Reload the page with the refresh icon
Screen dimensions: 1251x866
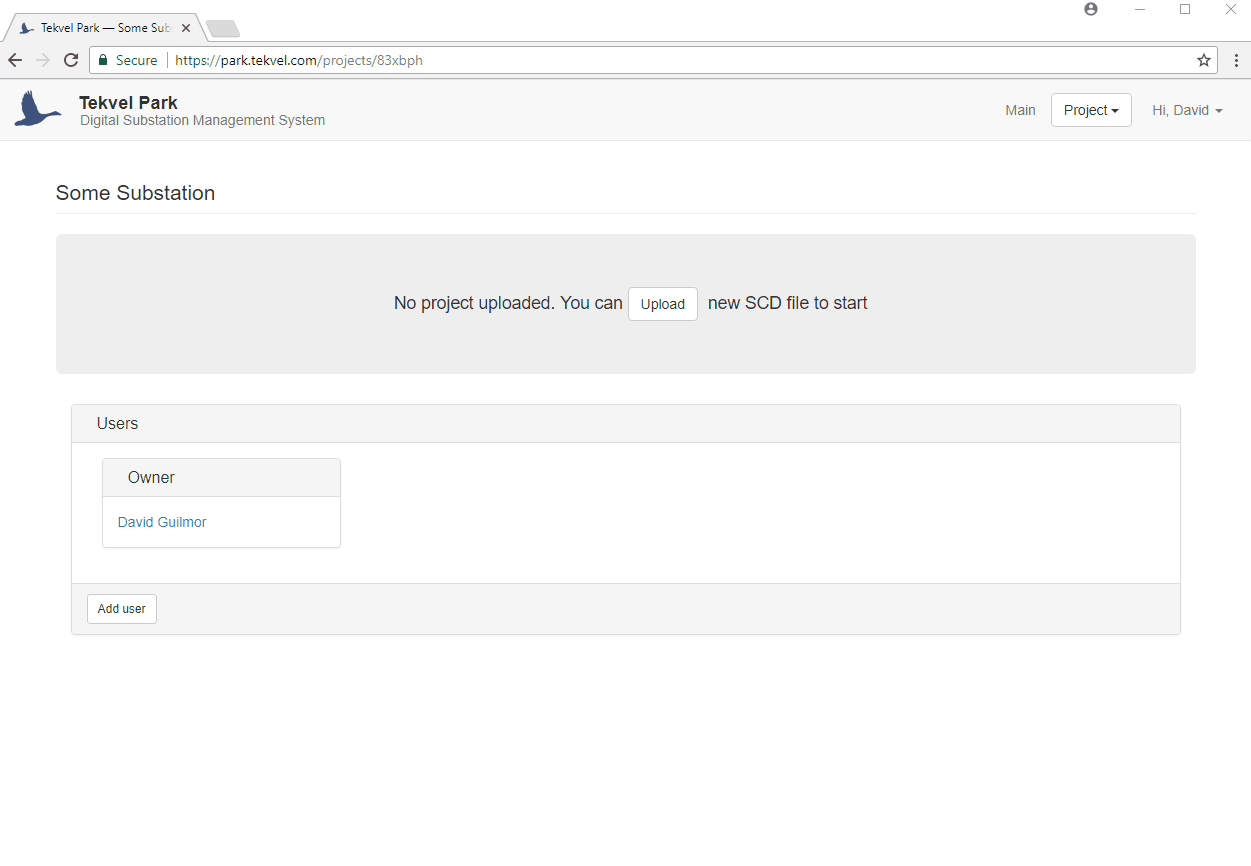pyautogui.click(x=71, y=60)
